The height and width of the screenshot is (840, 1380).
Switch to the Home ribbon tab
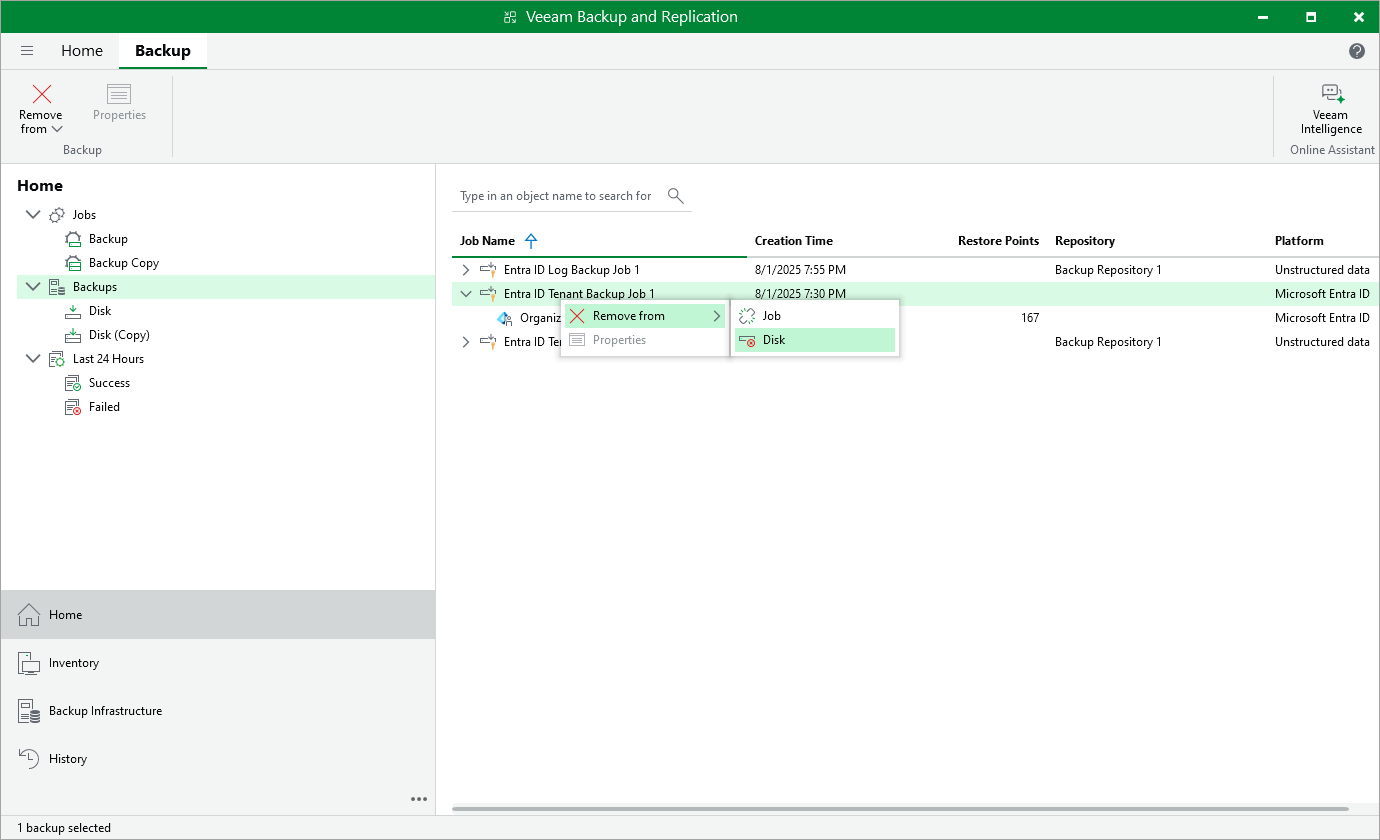click(x=82, y=50)
